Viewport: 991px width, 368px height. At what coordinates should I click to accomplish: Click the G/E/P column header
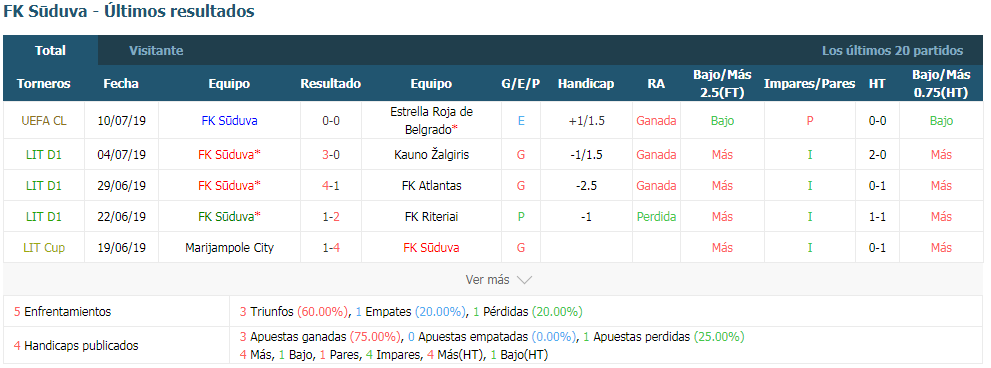[x=521, y=83]
